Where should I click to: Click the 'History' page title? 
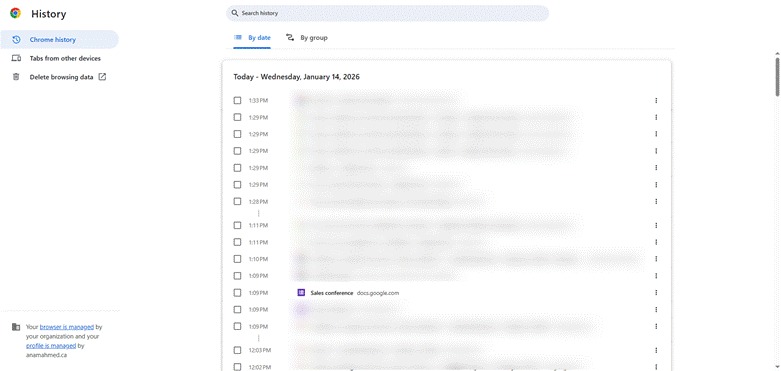click(x=48, y=14)
